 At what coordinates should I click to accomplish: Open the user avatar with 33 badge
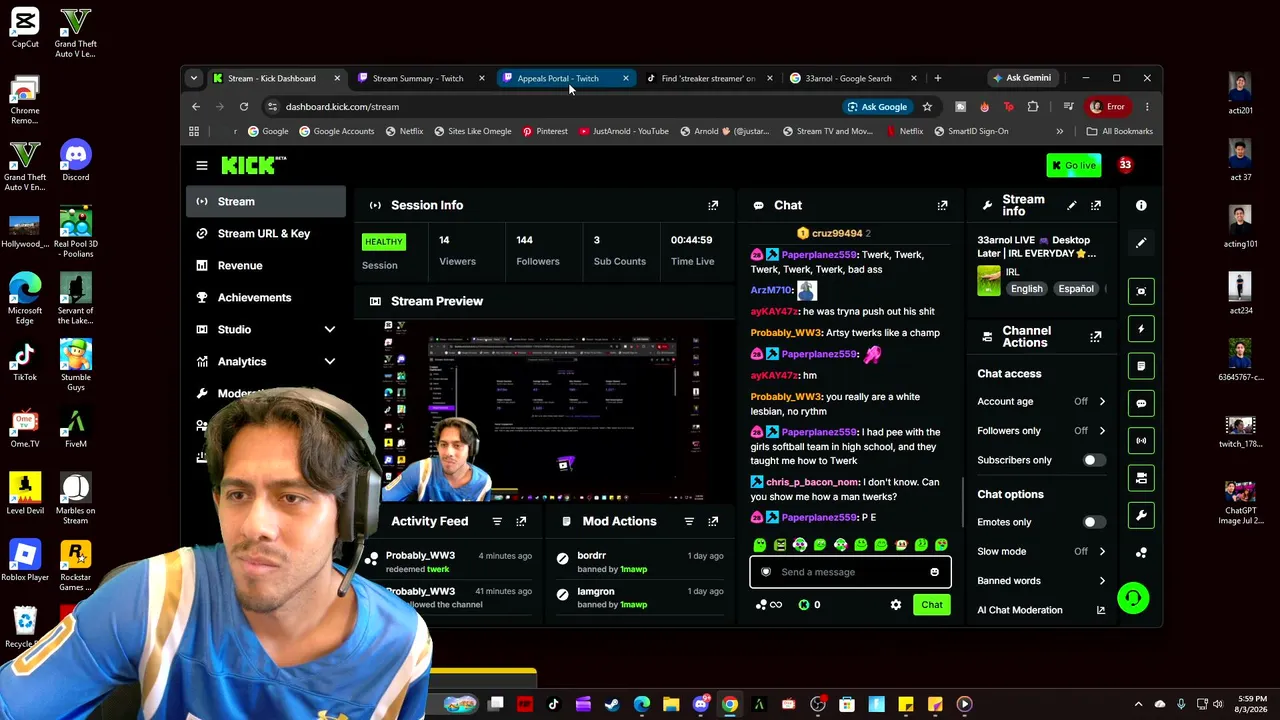pyautogui.click(x=1125, y=165)
